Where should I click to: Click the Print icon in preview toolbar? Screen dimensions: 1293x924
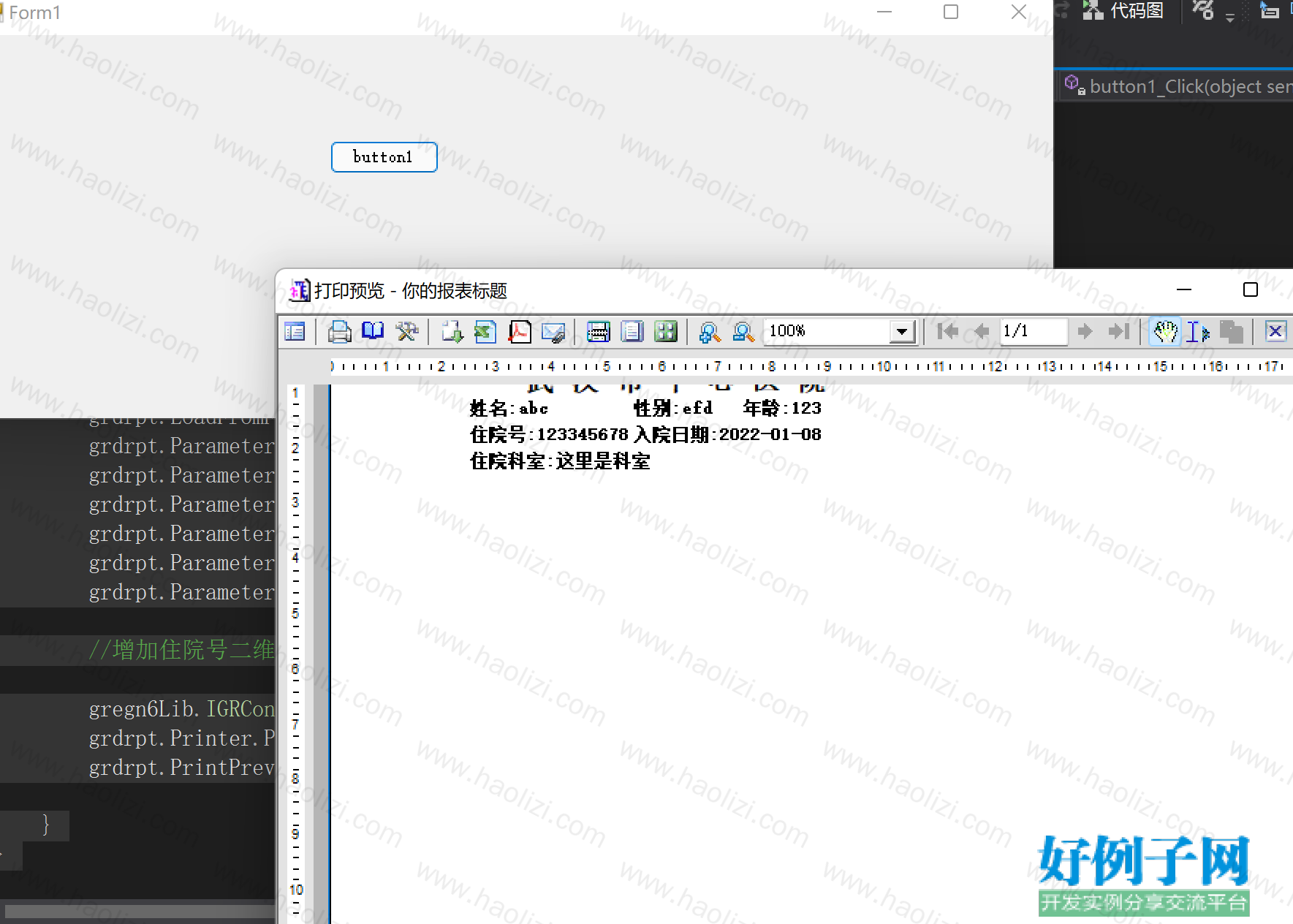tap(339, 332)
